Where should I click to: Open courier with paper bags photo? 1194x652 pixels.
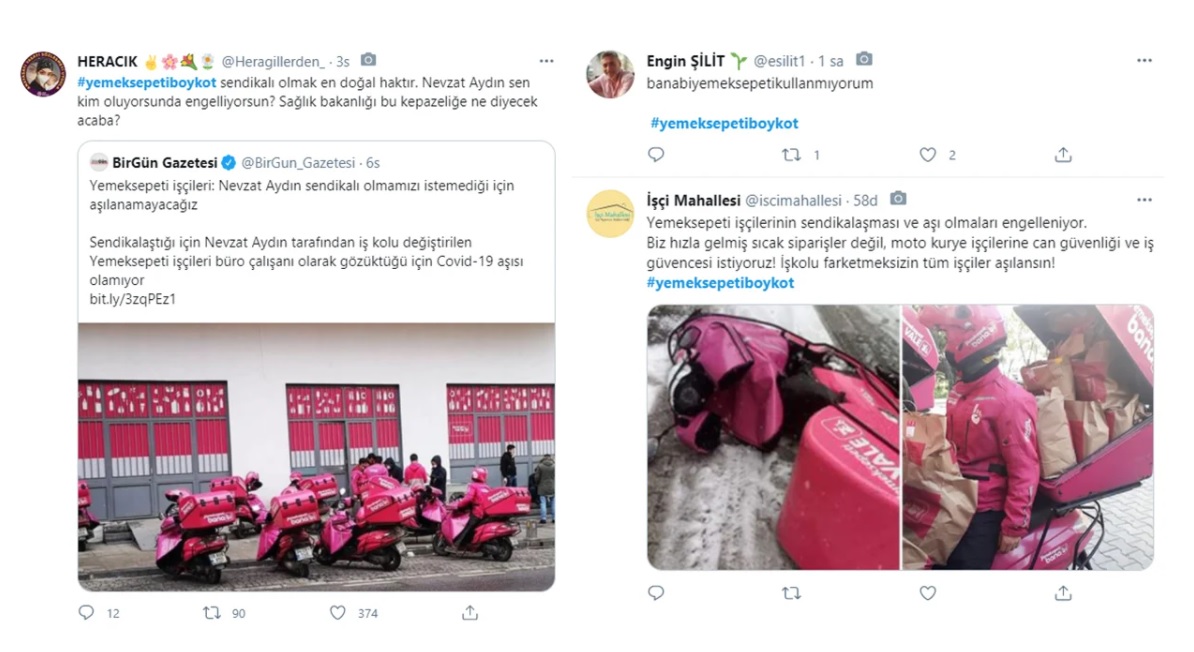[x=1028, y=437]
